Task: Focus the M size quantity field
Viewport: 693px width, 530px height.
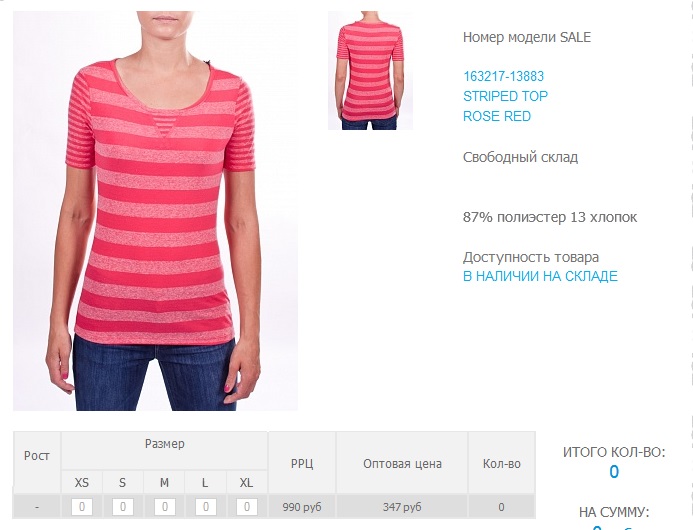Action: [164, 507]
